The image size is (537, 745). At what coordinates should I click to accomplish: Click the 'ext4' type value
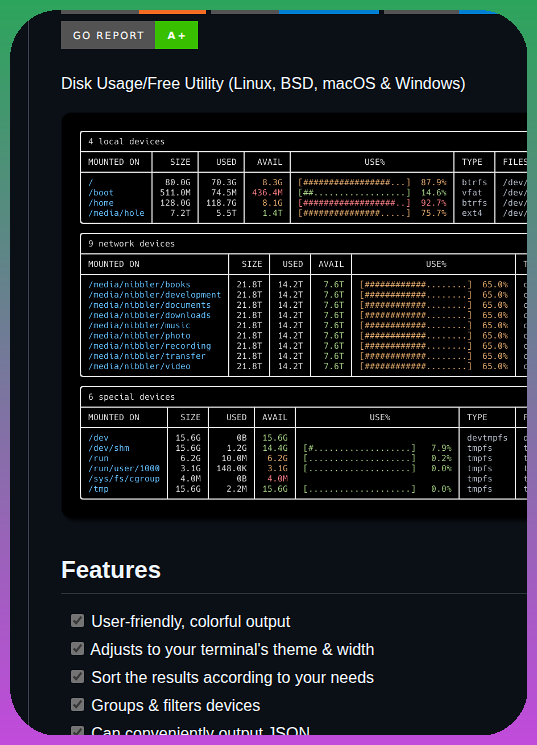point(472,213)
